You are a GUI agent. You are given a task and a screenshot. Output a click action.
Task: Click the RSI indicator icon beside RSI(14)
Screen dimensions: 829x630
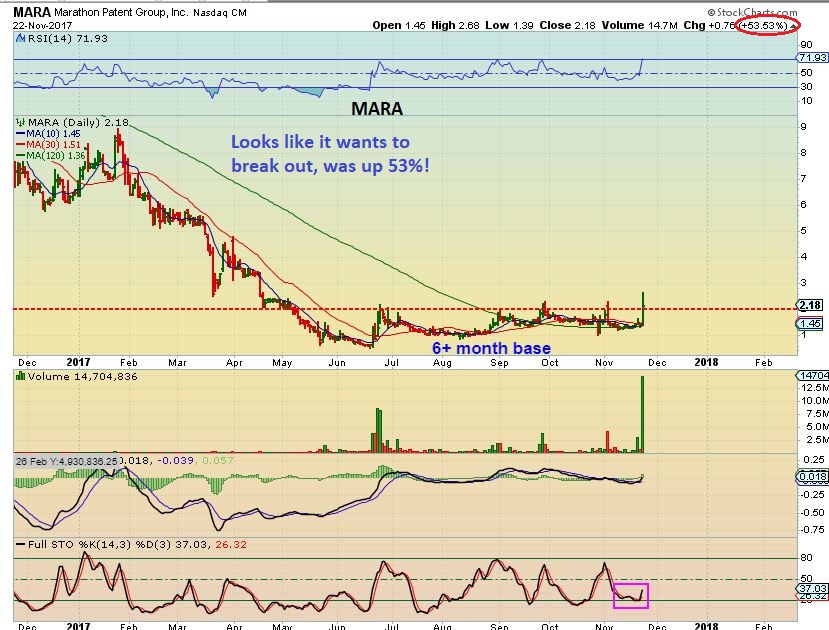21,38
